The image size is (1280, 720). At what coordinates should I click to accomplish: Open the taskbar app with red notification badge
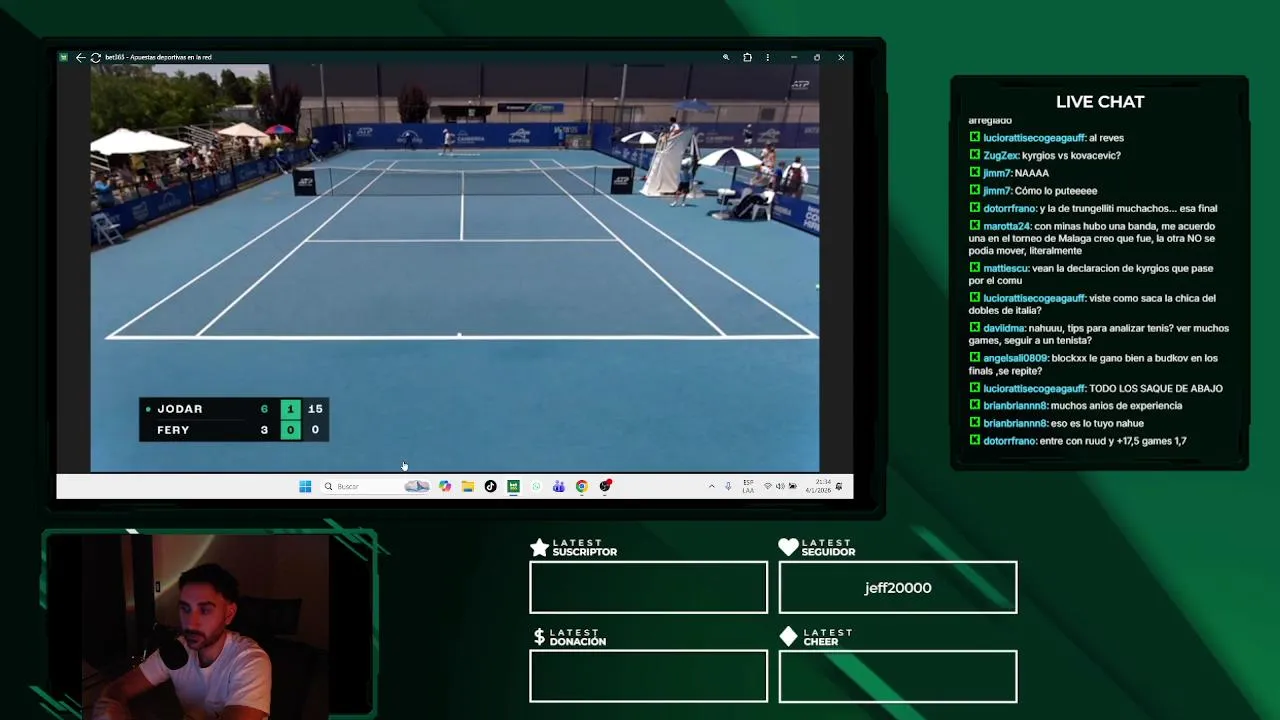coord(605,486)
